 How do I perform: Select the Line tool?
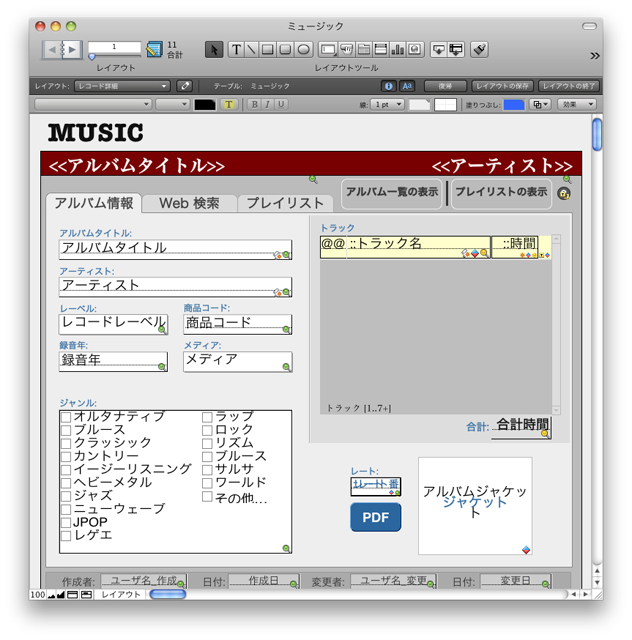click(x=251, y=50)
